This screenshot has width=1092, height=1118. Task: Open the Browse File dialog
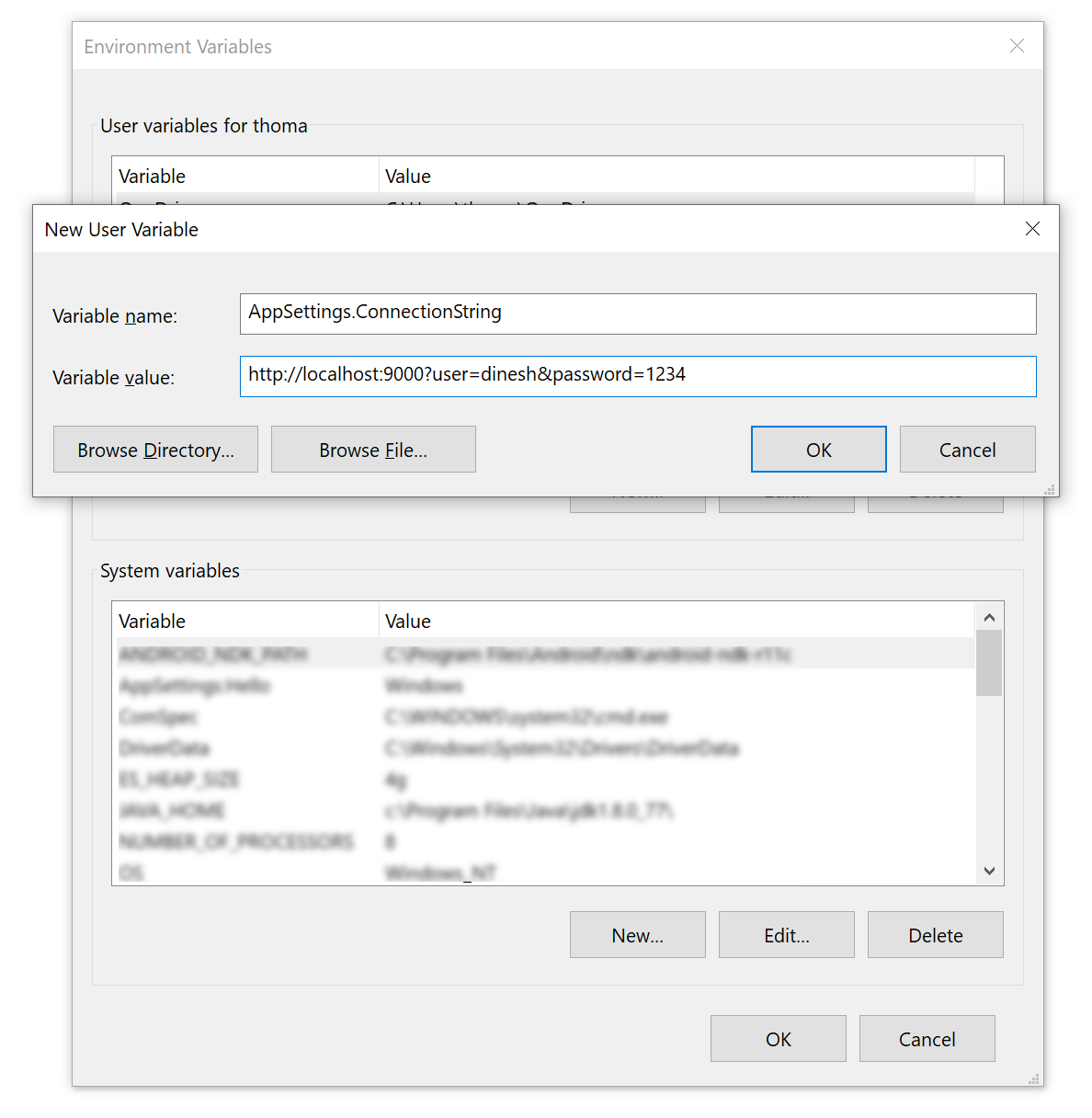pyautogui.click(x=373, y=449)
